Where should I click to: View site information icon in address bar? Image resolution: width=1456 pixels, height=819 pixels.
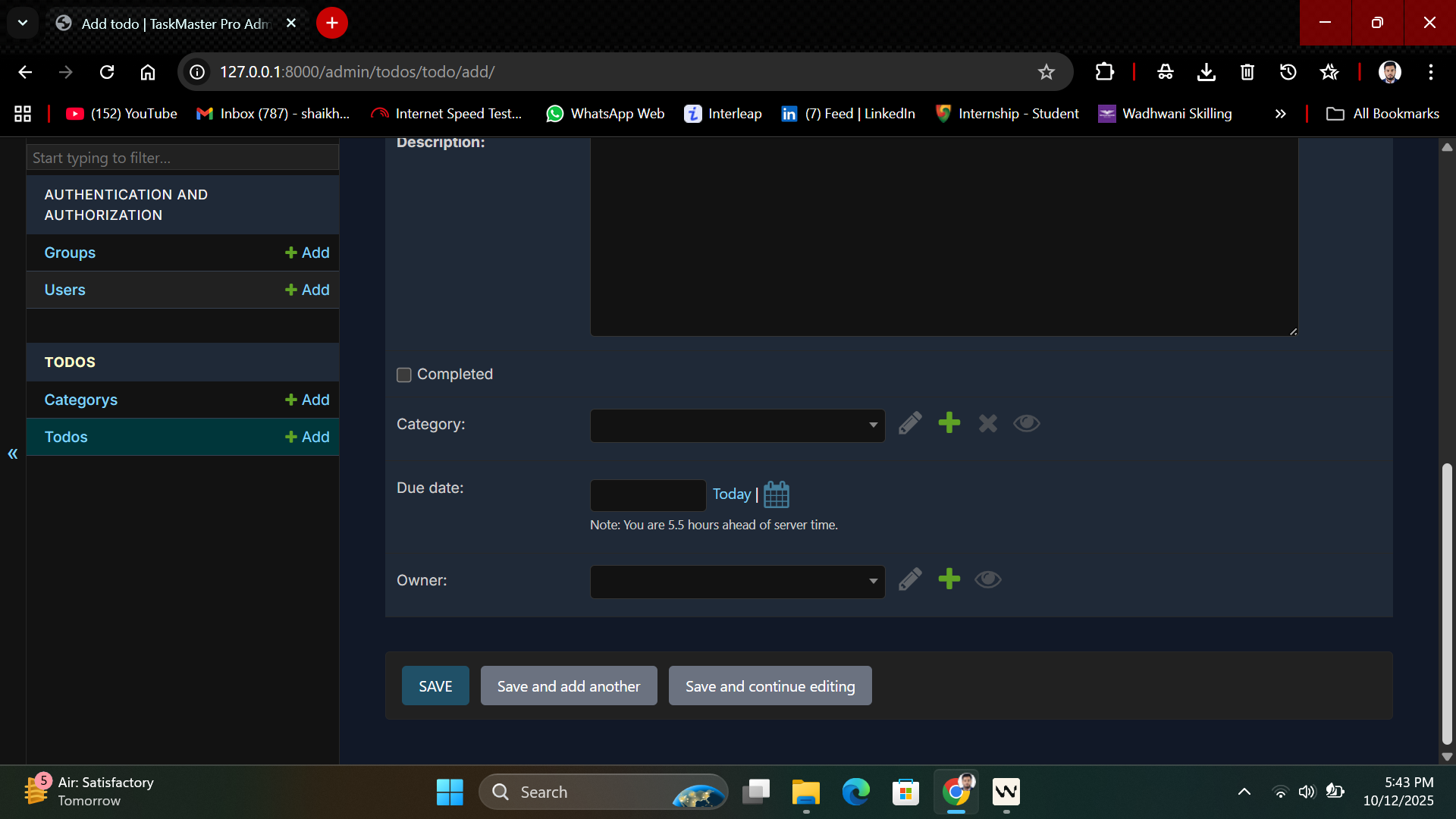[197, 72]
